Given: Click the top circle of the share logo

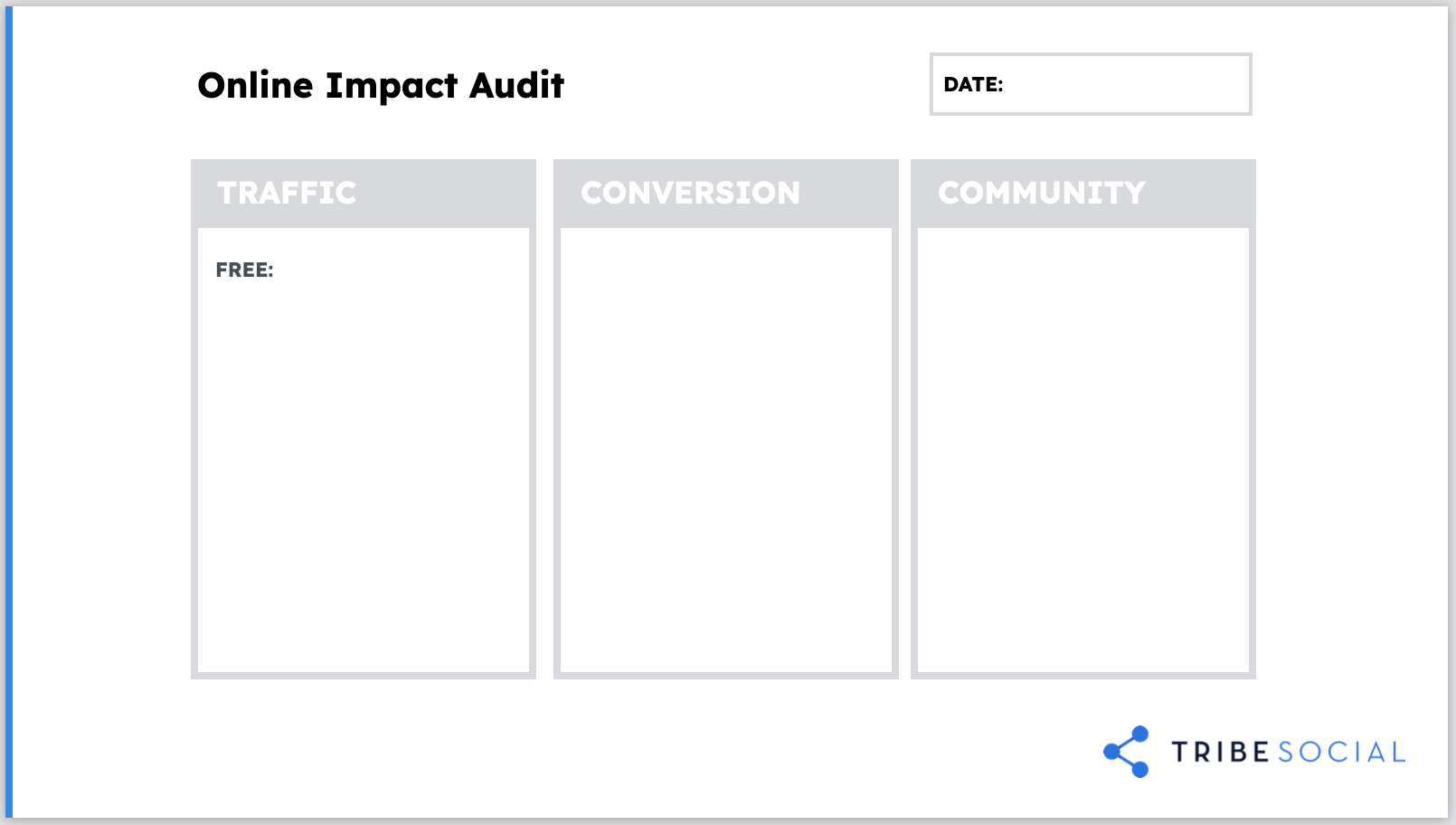Looking at the screenshot, I should (x=1140, y=734).
